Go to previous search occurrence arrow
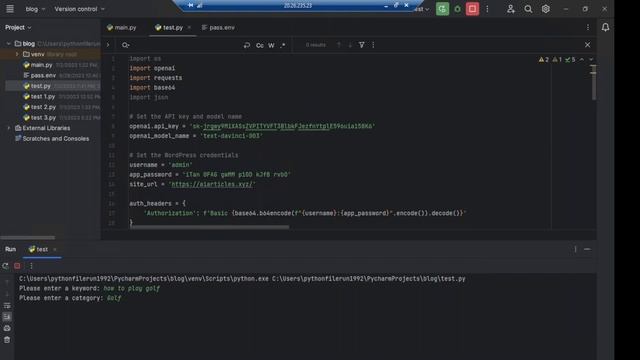 [339, 45]
